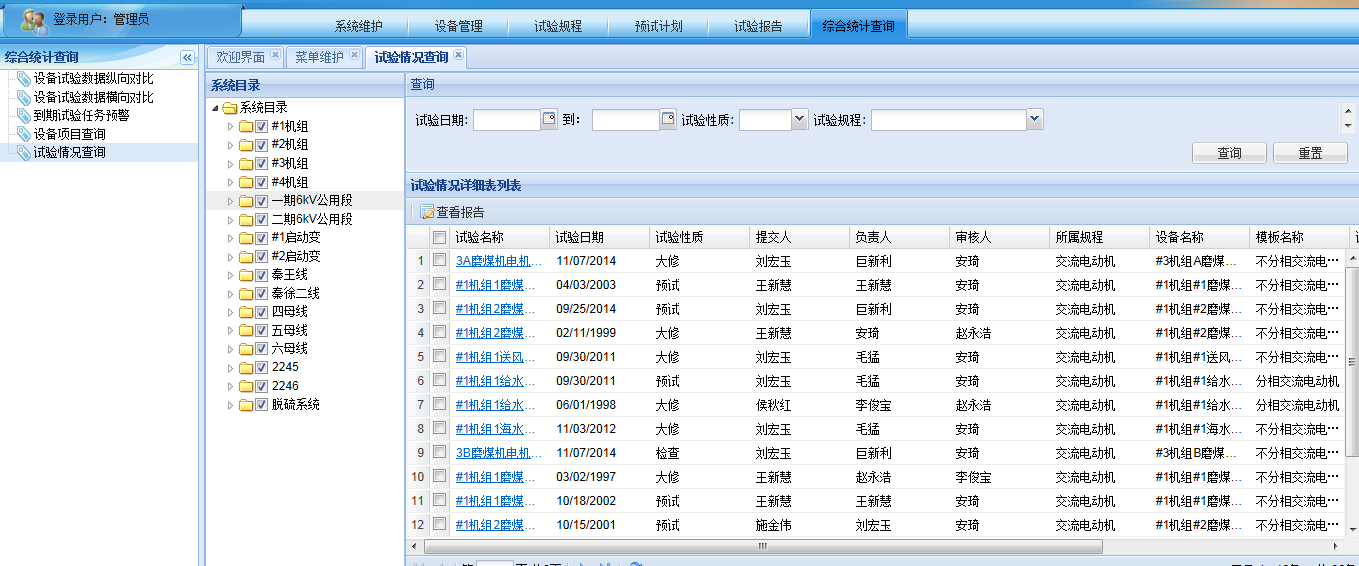This screenshot has height=566, width=1359.
Task: Close the 欢迎界面 tab
Action: 275,56
